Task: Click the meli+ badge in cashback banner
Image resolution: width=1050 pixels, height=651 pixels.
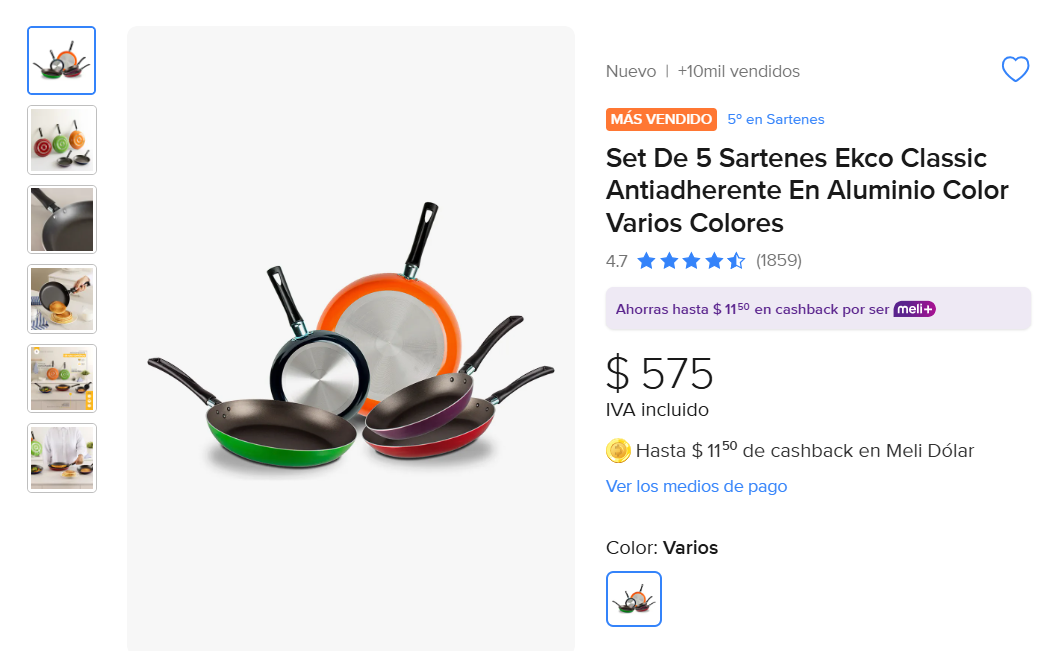Action: 914,309
